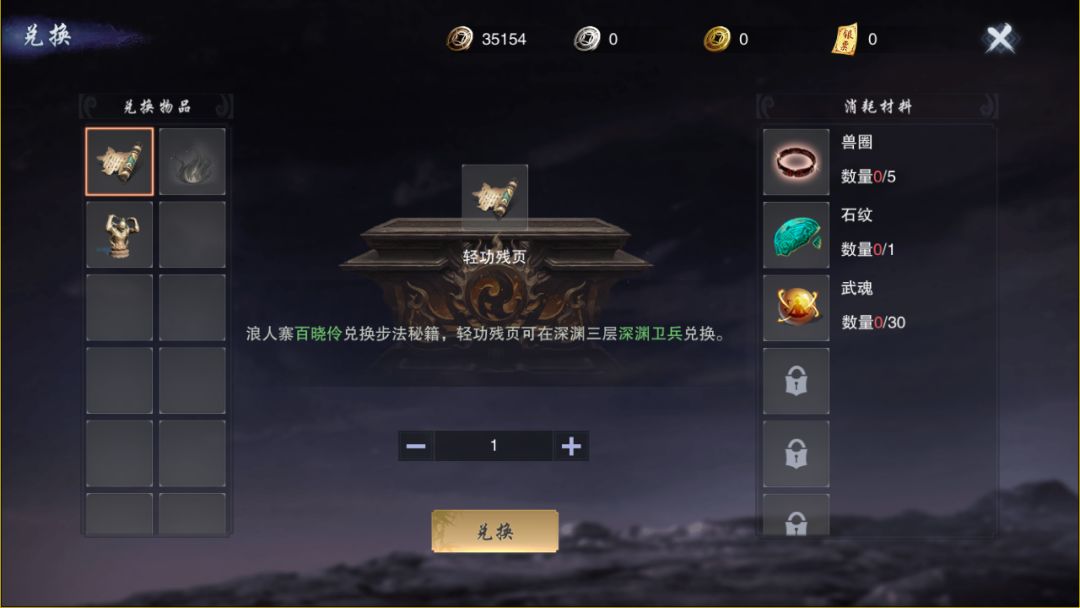Click the first locked material slot
The height and width of the screenshot is (608, 1080).
pyautogui.click(x=796, y=381)
